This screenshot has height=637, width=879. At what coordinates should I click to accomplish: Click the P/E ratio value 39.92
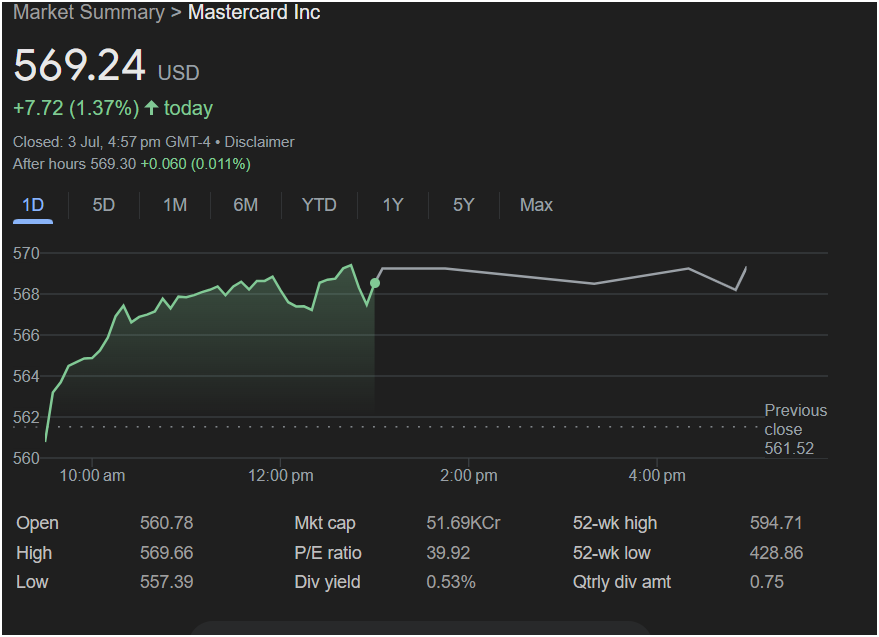[x=448, y=553]
